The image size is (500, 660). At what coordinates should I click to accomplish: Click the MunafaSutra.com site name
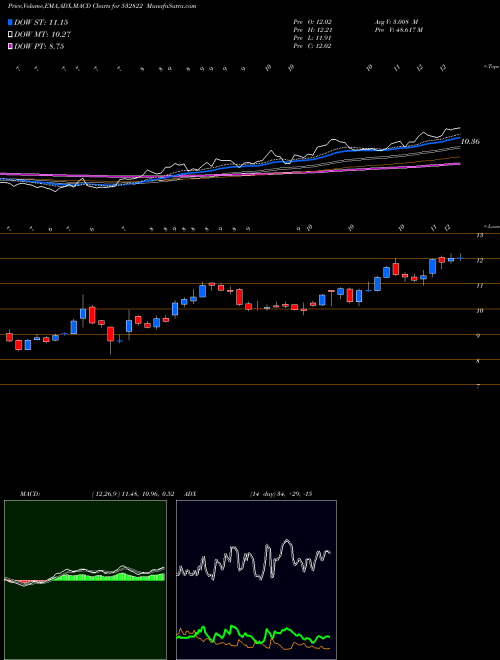tap(173, 7)
